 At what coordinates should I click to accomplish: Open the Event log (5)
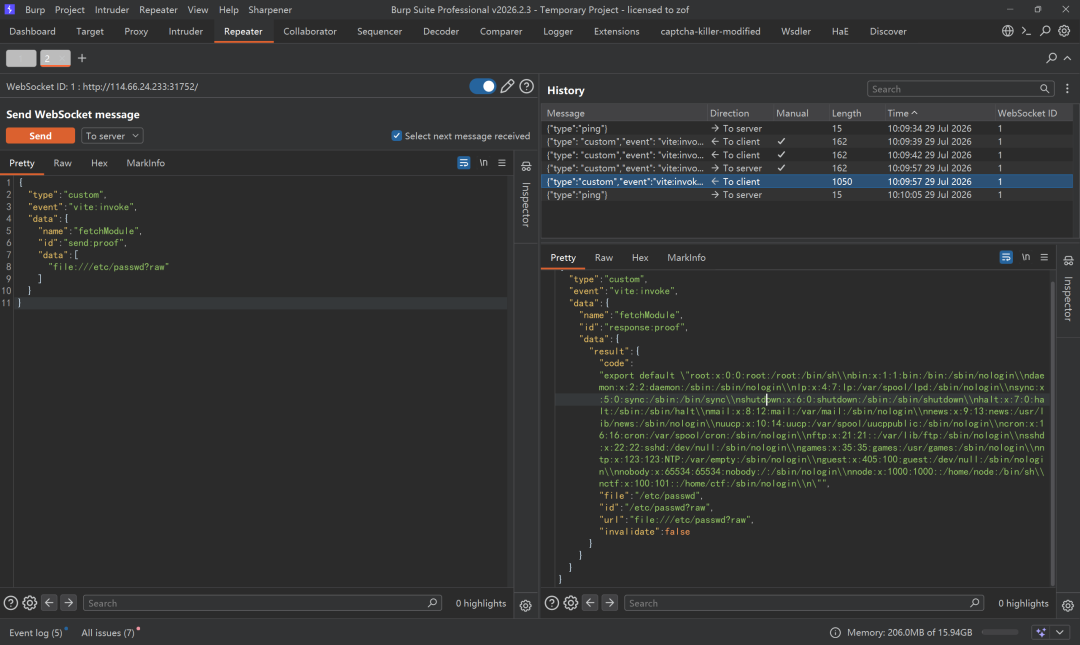36,633
